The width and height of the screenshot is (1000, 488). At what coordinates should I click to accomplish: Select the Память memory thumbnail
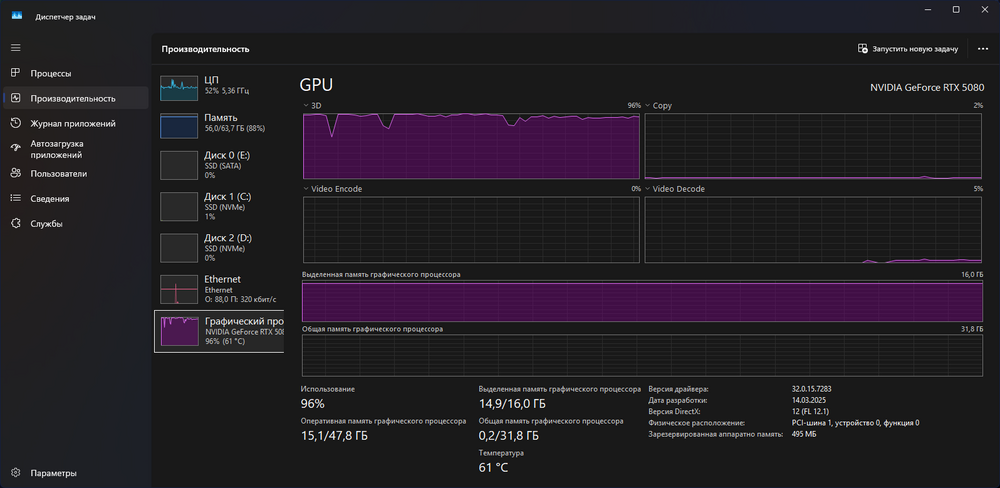point(180,125)
